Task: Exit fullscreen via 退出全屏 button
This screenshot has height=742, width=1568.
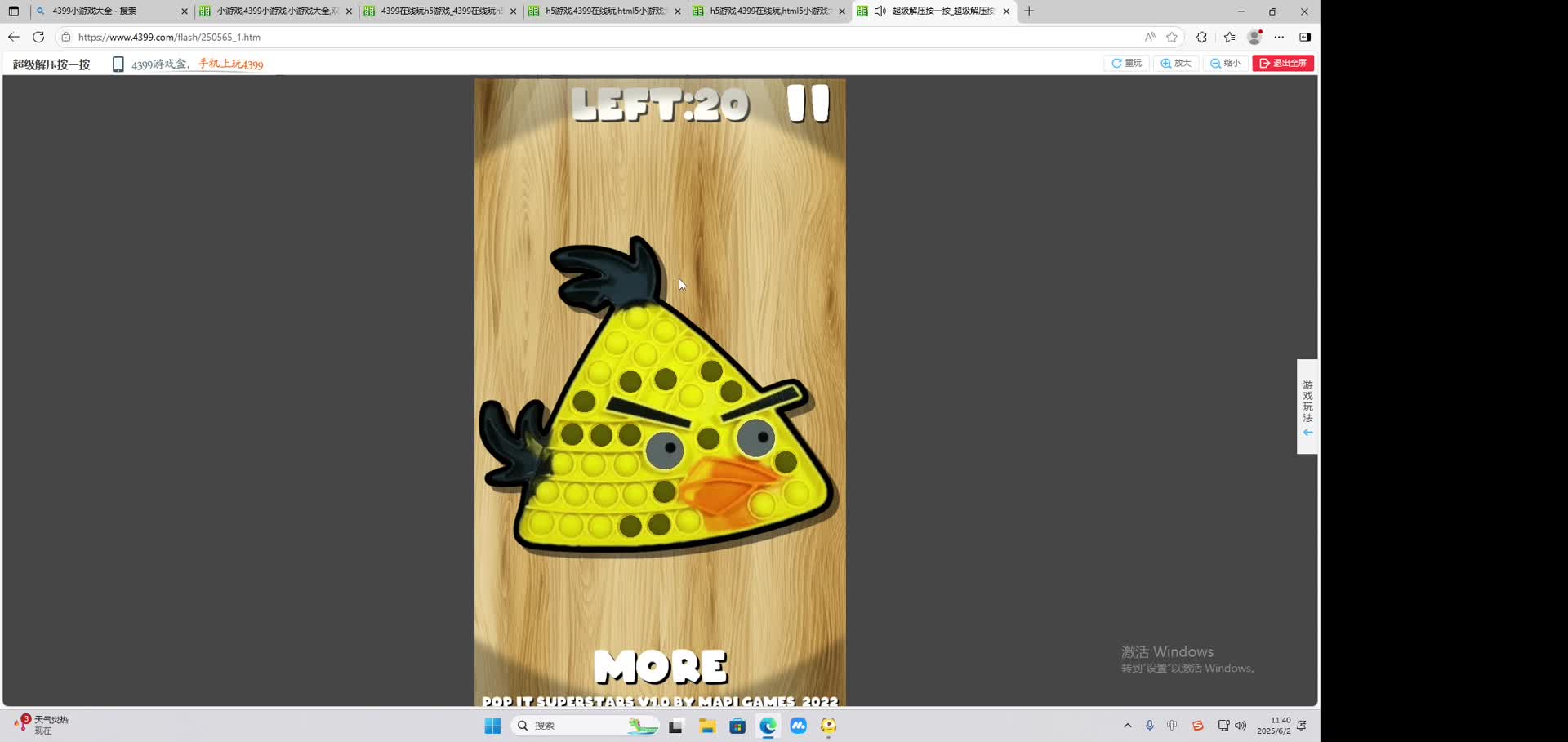Action: tap(1283, 63)
